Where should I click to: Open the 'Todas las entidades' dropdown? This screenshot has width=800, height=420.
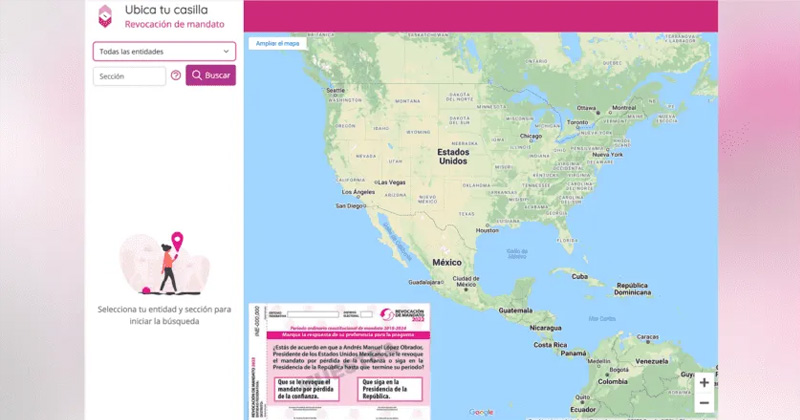point(164,51)
